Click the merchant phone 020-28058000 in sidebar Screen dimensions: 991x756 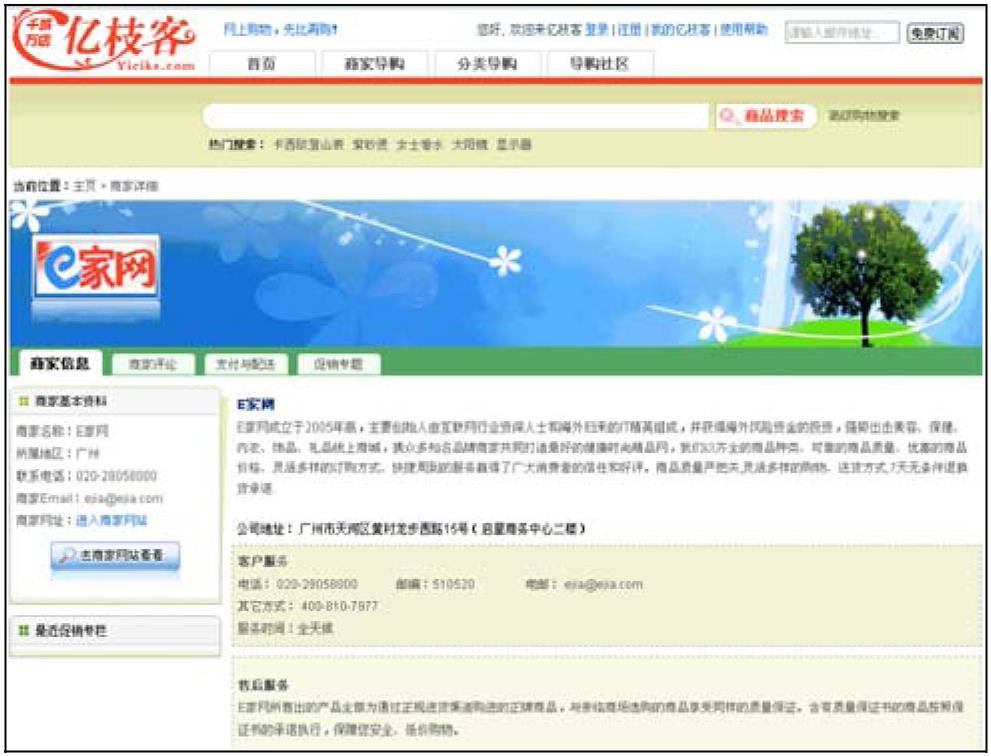click(116, 476)
